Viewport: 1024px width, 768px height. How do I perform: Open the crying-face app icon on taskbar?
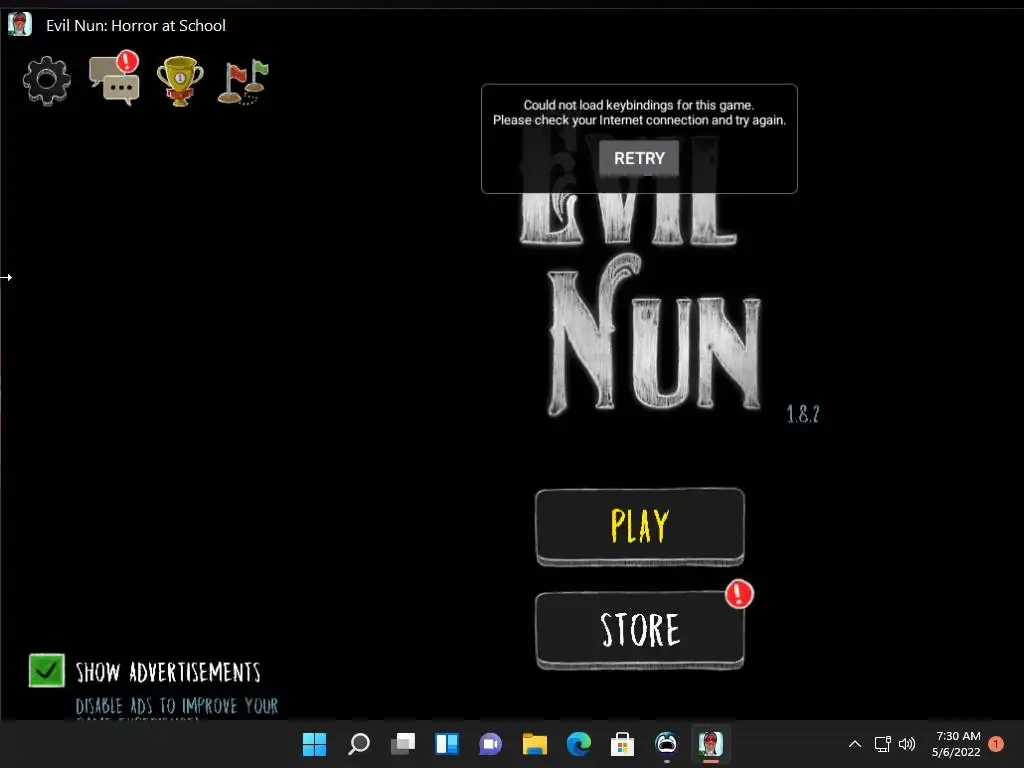click(666, 744)
